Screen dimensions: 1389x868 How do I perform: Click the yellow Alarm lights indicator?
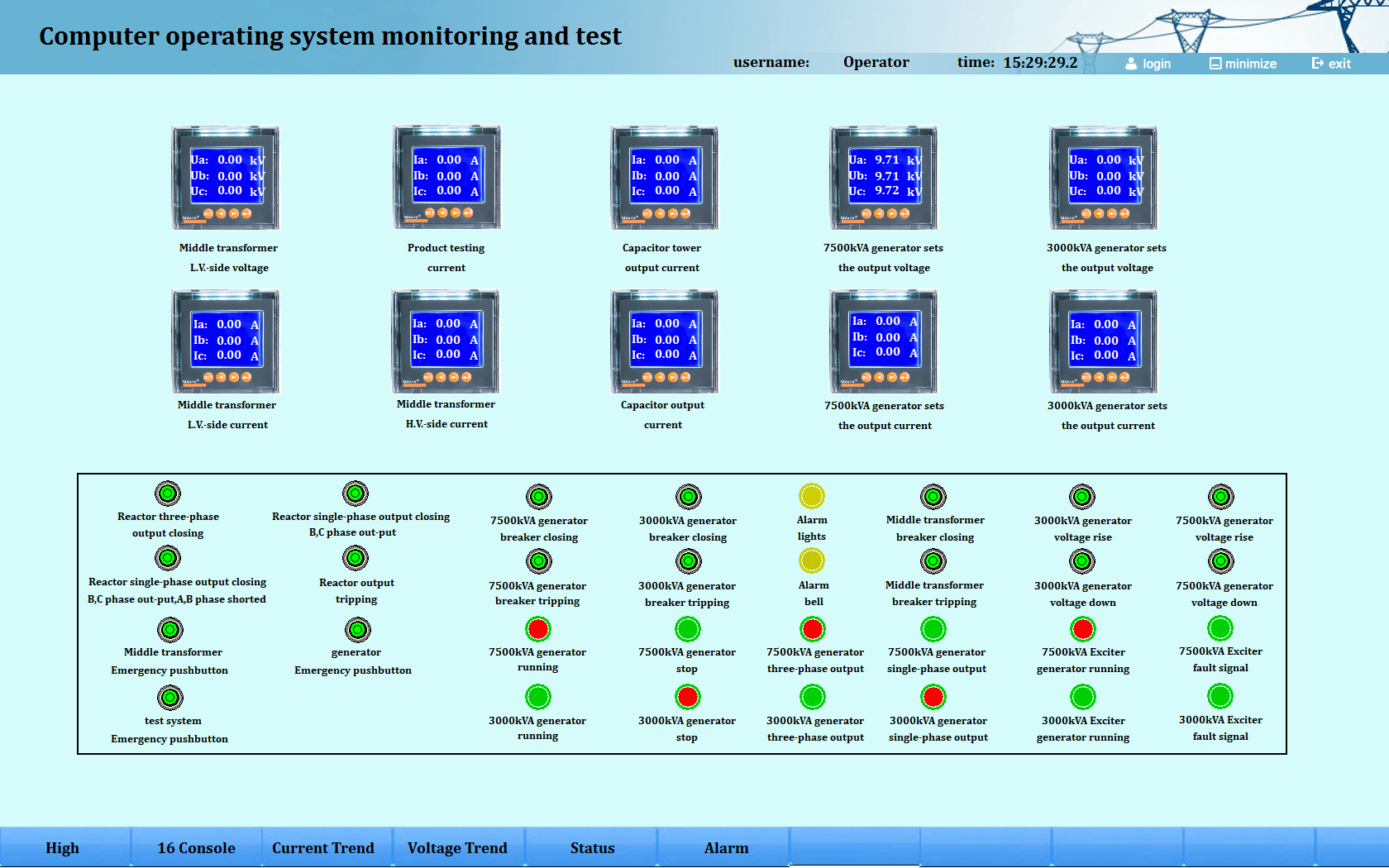(x=812, y=496)
